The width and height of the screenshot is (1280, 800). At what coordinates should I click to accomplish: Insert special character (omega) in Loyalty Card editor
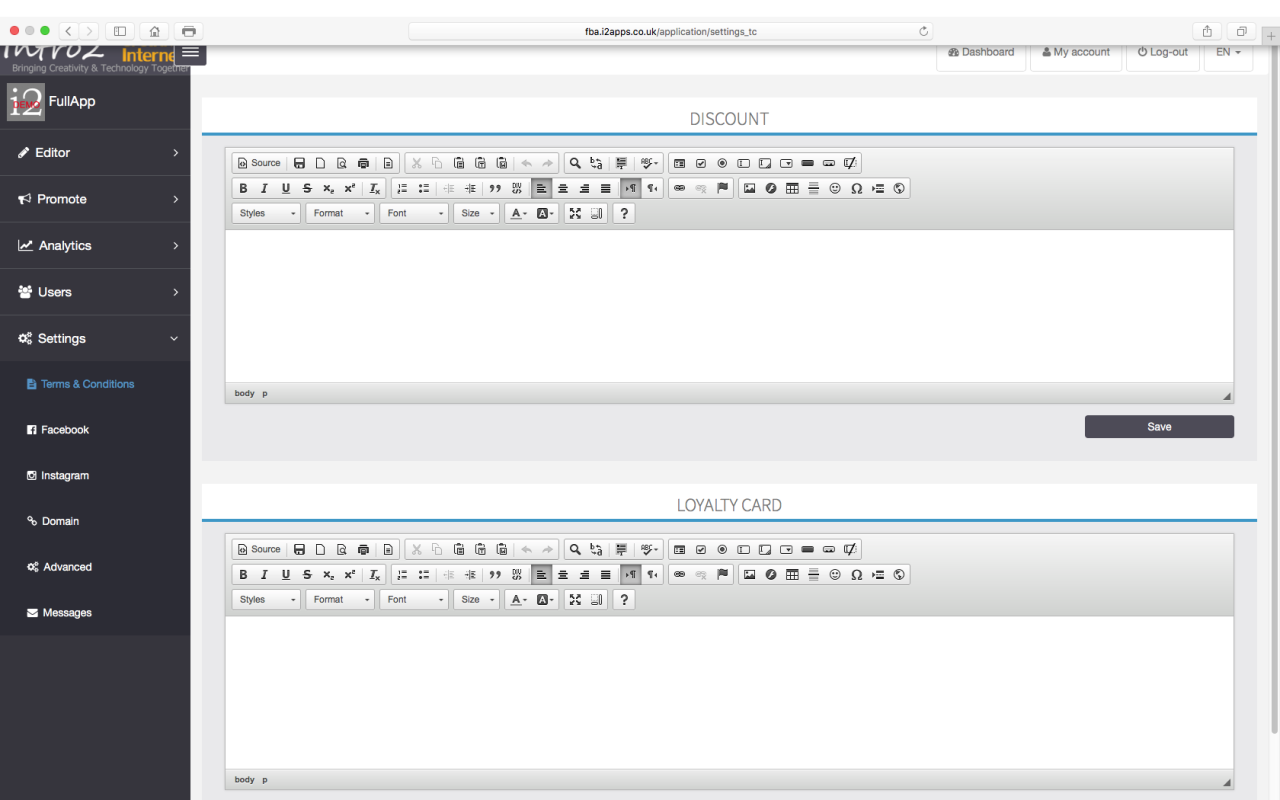pyautogui.click(x=856, y=575)
